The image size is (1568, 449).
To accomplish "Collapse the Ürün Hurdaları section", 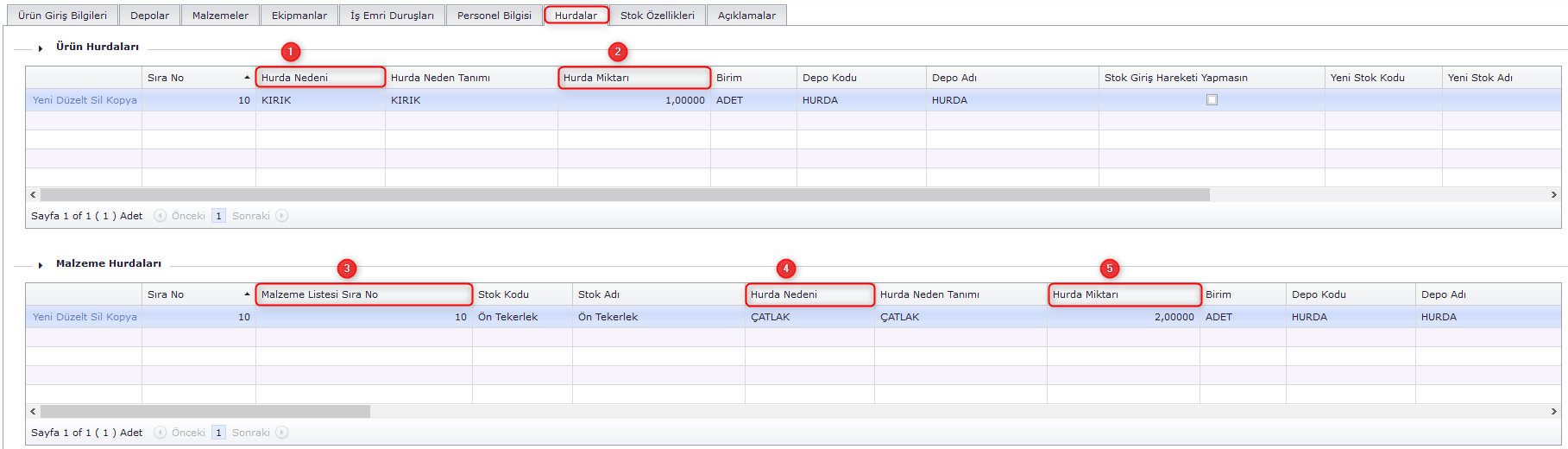I will [x=41, y=48].
